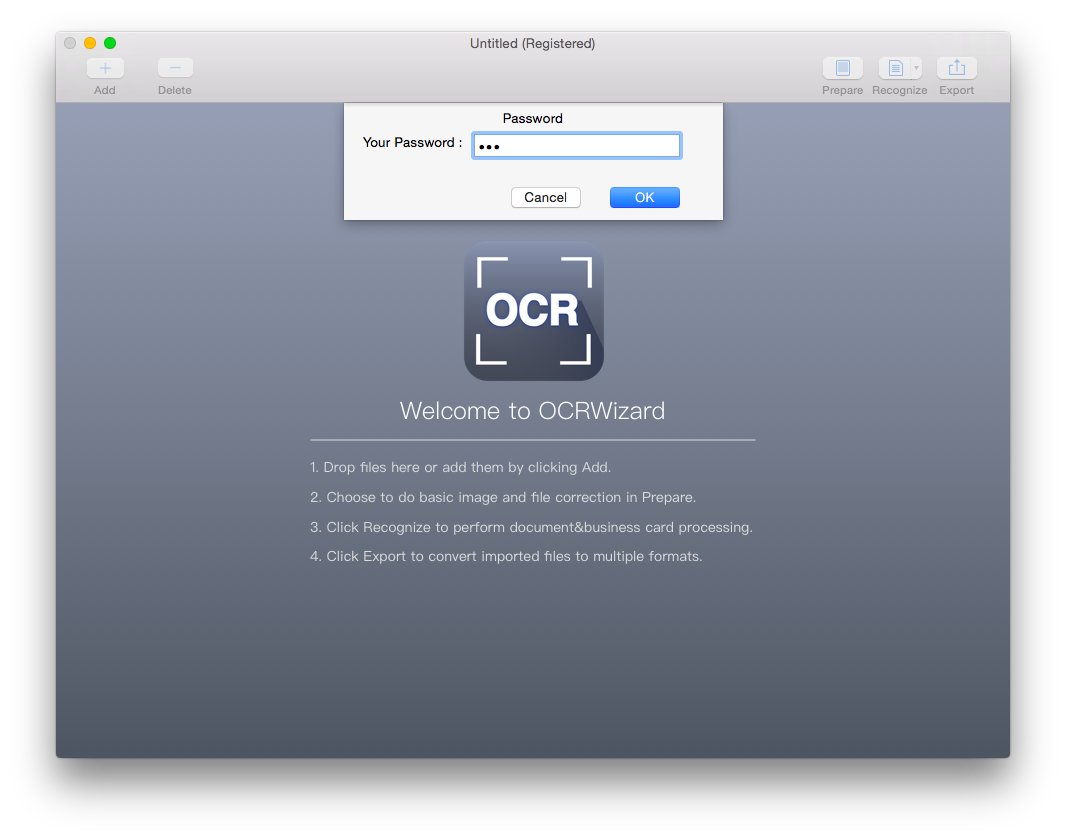Click the Export share icon

tap(957, 68)
